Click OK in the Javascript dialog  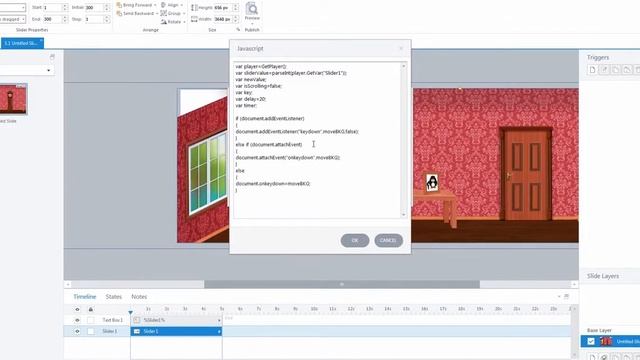tap(355, 240)
